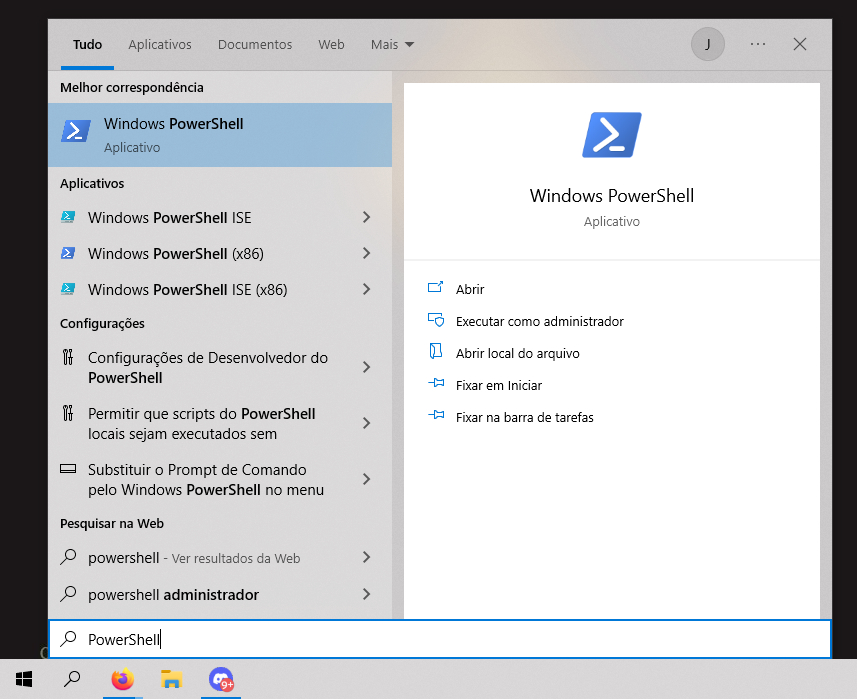Click the Executar como administrador shield icon

(x=436, y=320)
